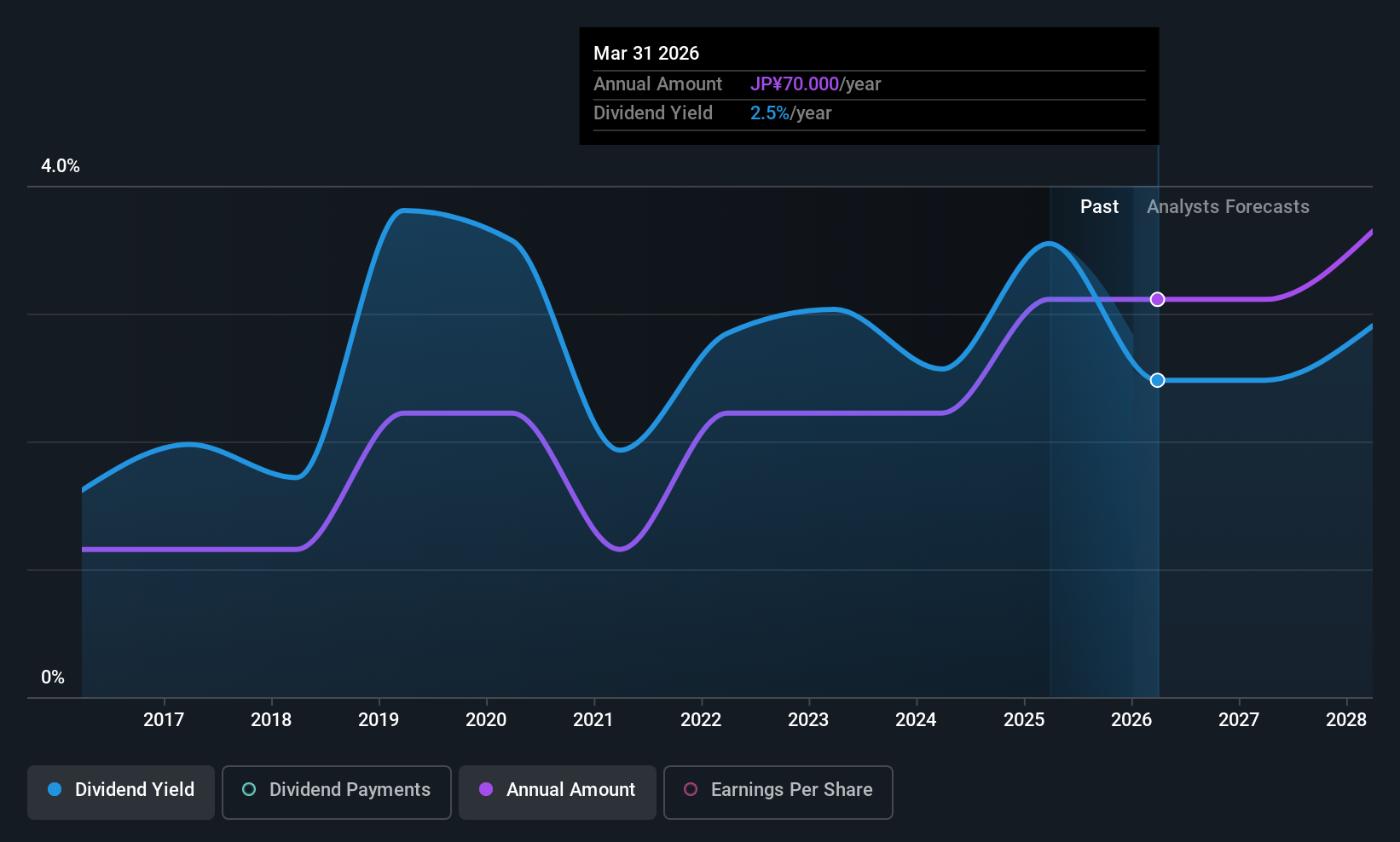Click the 2024 x-axis label
The height and width of the screenshot is (842, 1400).
tap(916, 720)
